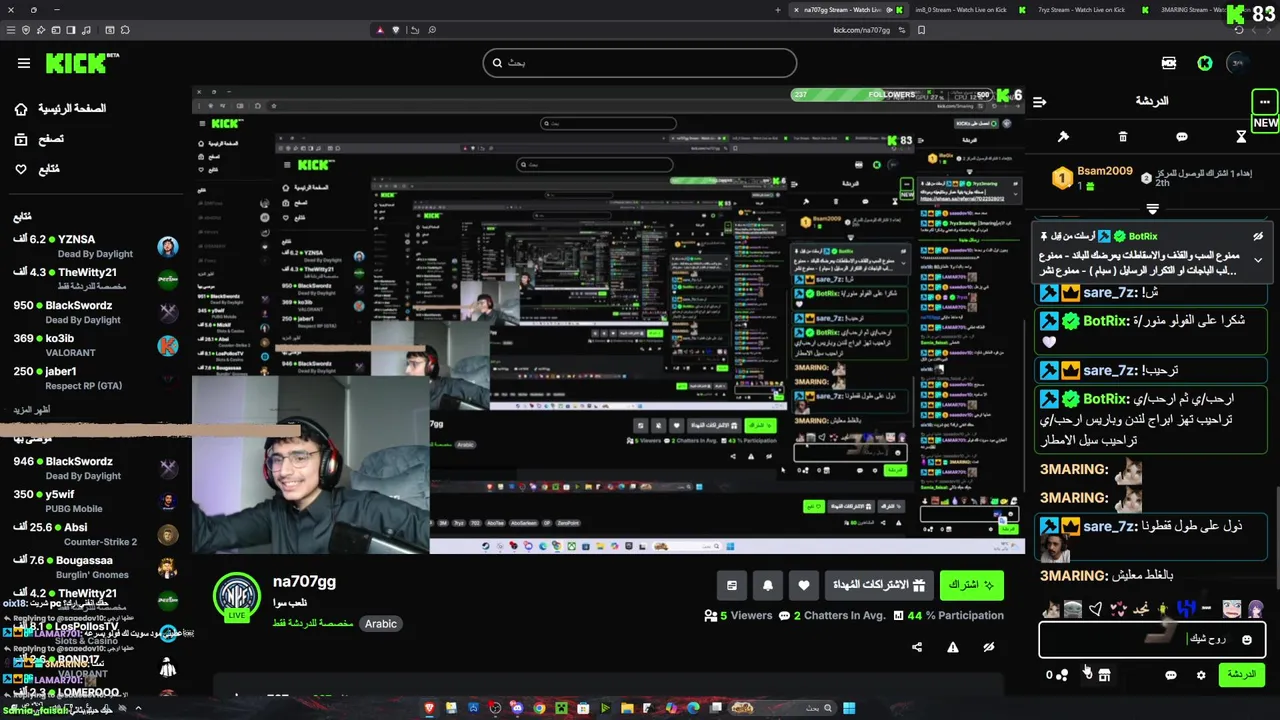Viewport: 1280px width, 720px height.
Task: Click the Arabic language tag
Action: point(381,623)
